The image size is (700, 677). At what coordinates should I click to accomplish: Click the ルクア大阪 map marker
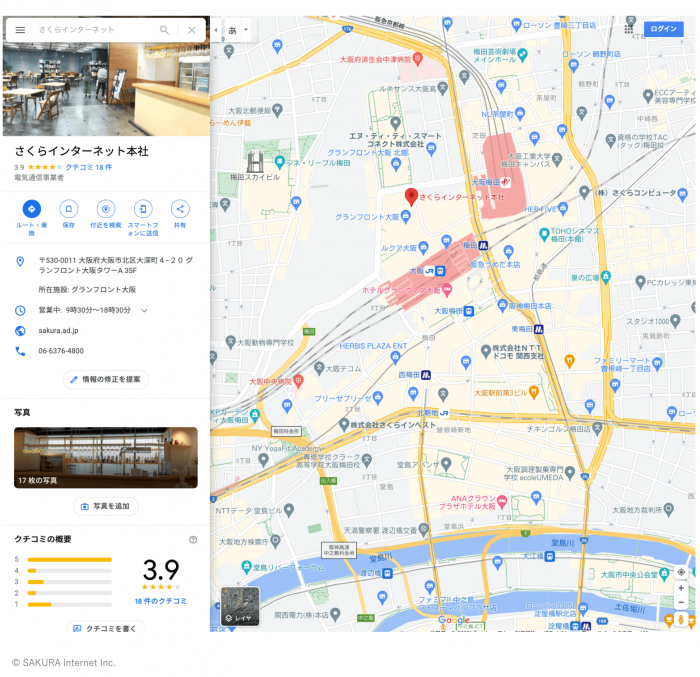[423, 247]
